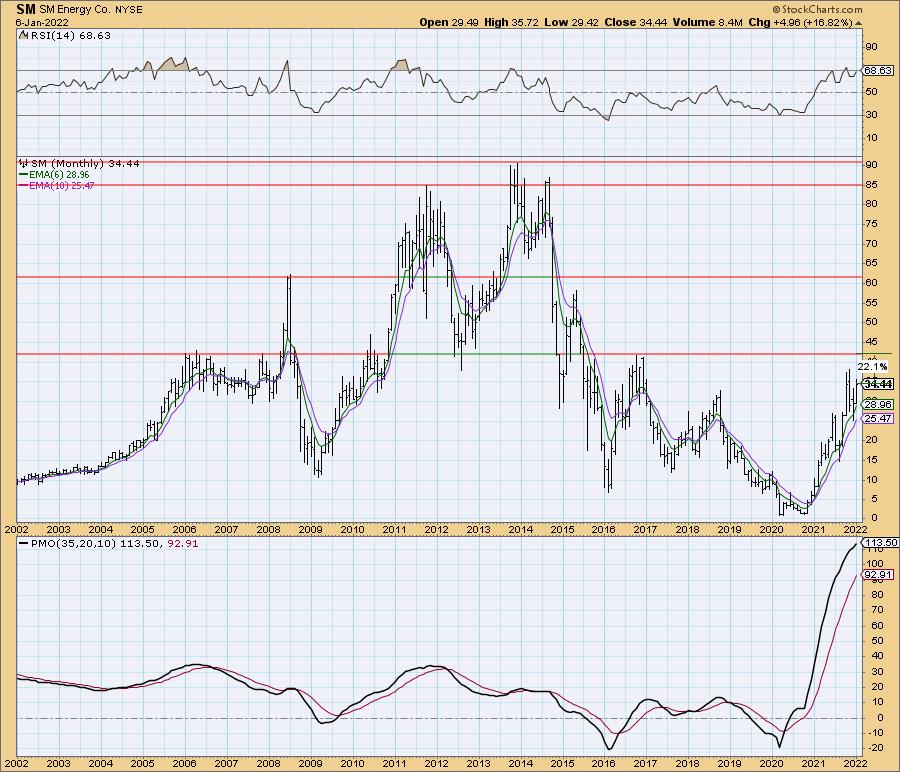Image resolution: width=900 pixels, height=772 pixels.
Task: Click the 90 label on the price axis
Action: point(871,164)
